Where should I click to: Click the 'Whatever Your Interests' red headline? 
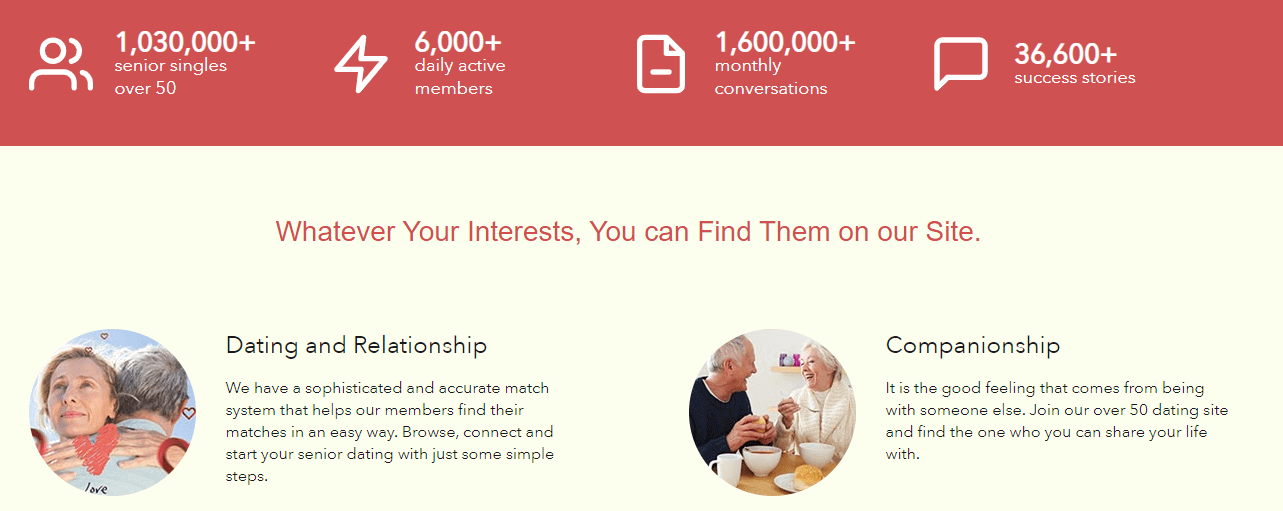tap(628, 232)
